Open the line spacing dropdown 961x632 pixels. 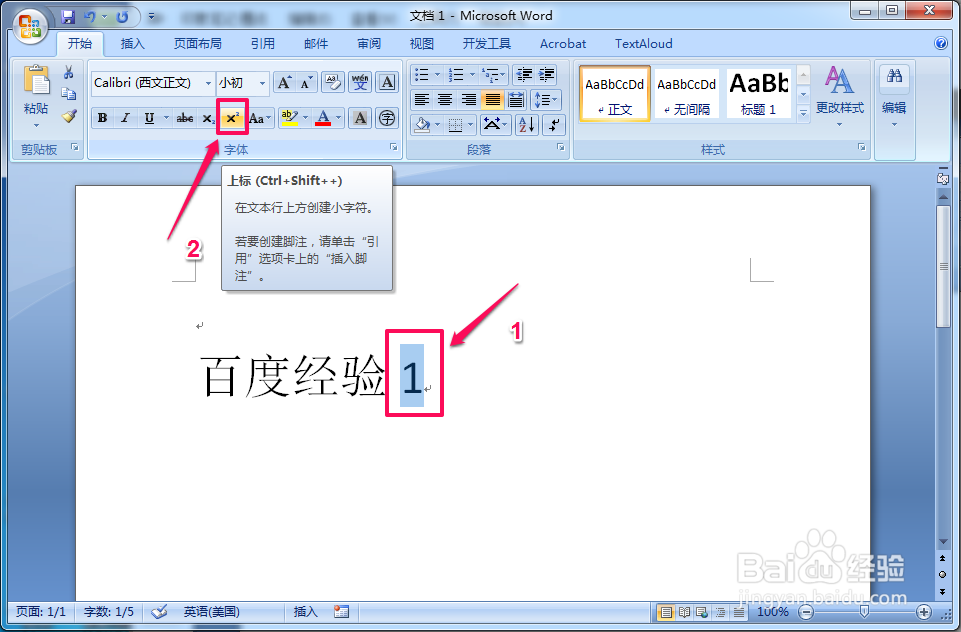pyautogui.click(x=546, y=99)
